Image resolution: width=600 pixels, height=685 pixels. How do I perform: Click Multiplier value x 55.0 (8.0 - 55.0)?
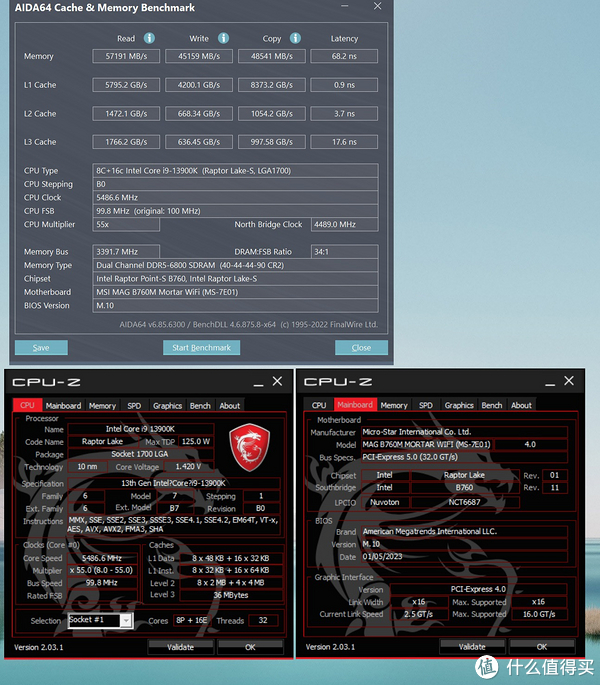coord(102,571)
